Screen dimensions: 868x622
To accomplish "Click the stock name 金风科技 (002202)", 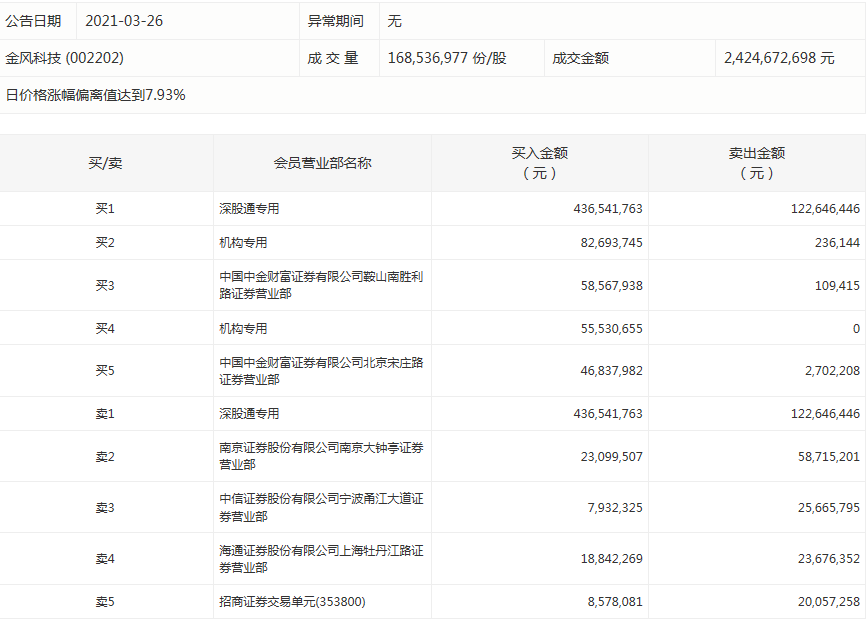I will pos(65,58).
